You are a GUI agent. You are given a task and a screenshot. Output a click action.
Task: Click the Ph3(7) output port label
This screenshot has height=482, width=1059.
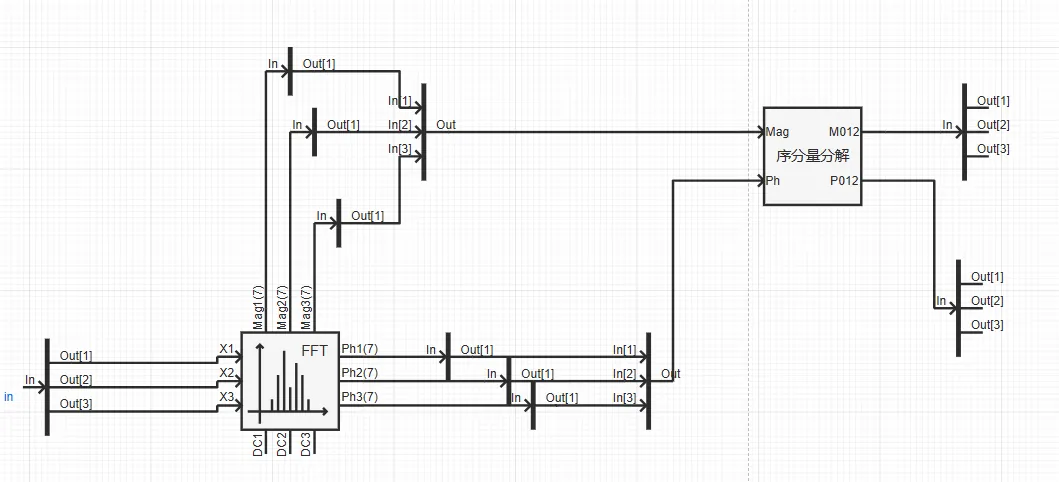tap(360, 397)
